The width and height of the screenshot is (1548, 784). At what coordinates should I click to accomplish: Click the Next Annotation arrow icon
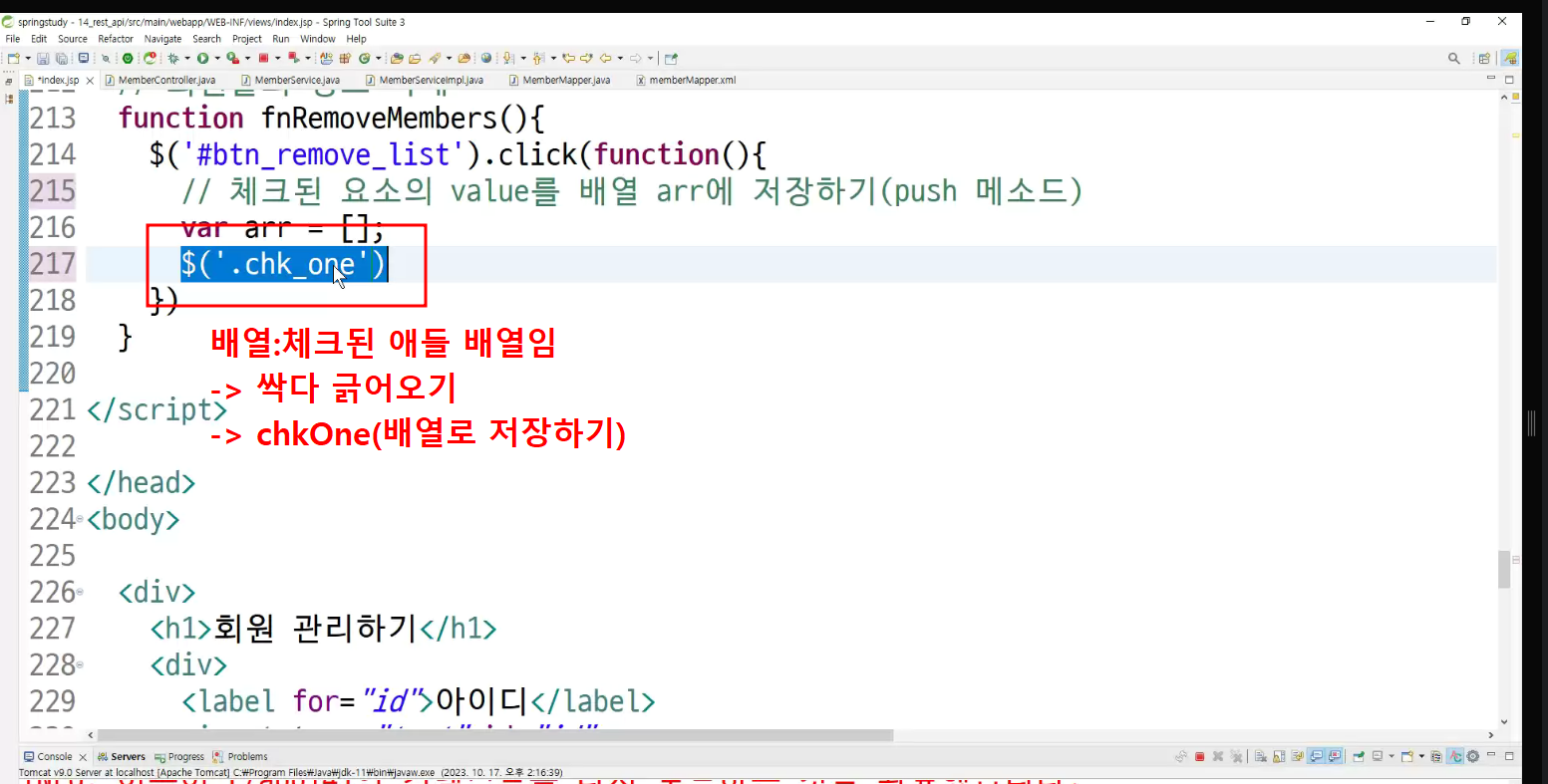tap(508, 59)
